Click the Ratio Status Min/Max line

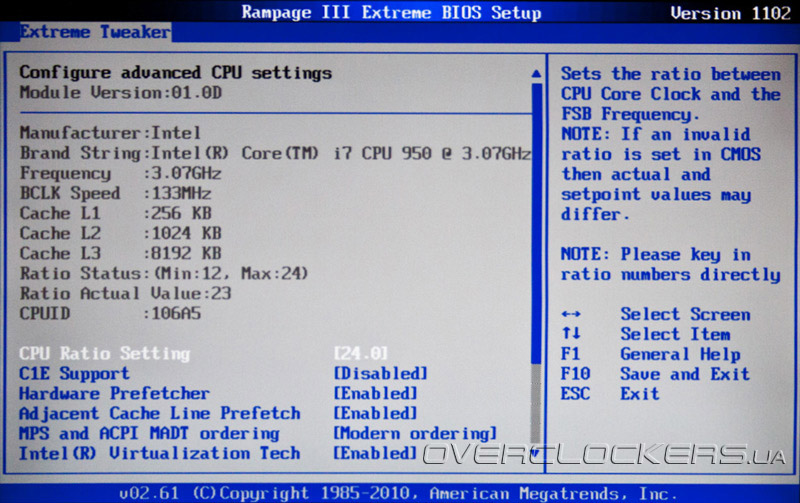(x=164, y=273)
